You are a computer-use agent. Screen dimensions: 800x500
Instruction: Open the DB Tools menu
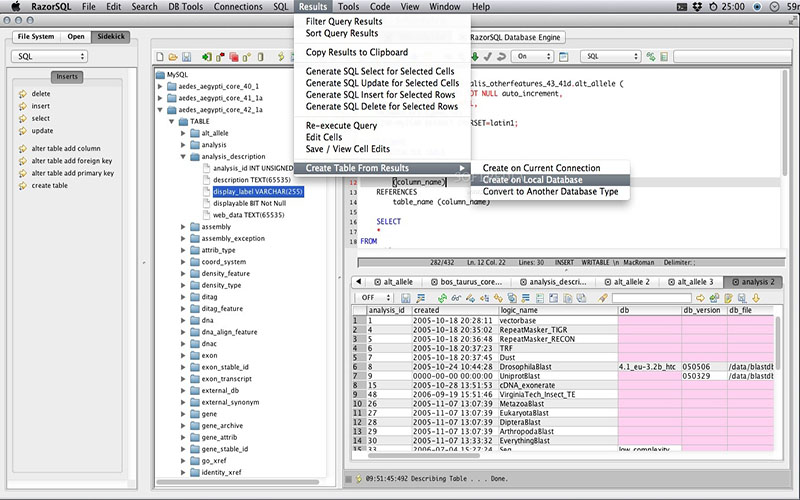click(x=186, y=7)
